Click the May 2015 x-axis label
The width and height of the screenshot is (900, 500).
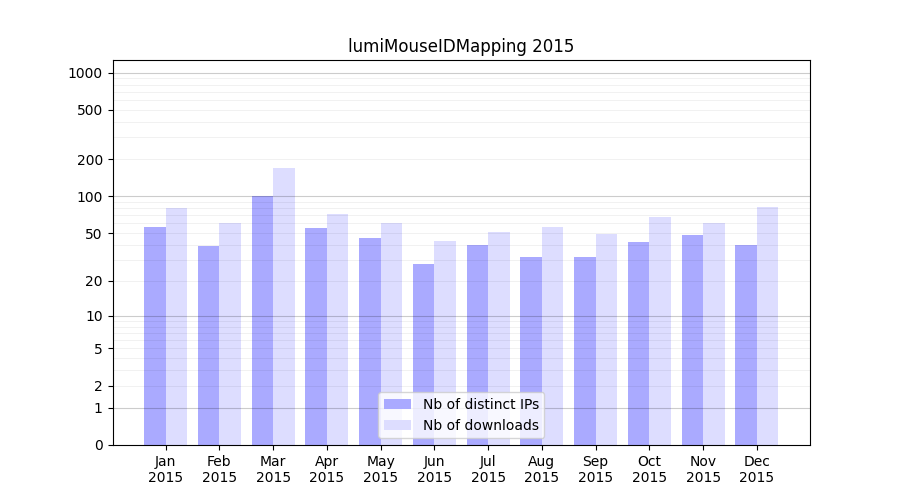coord(380,469)
